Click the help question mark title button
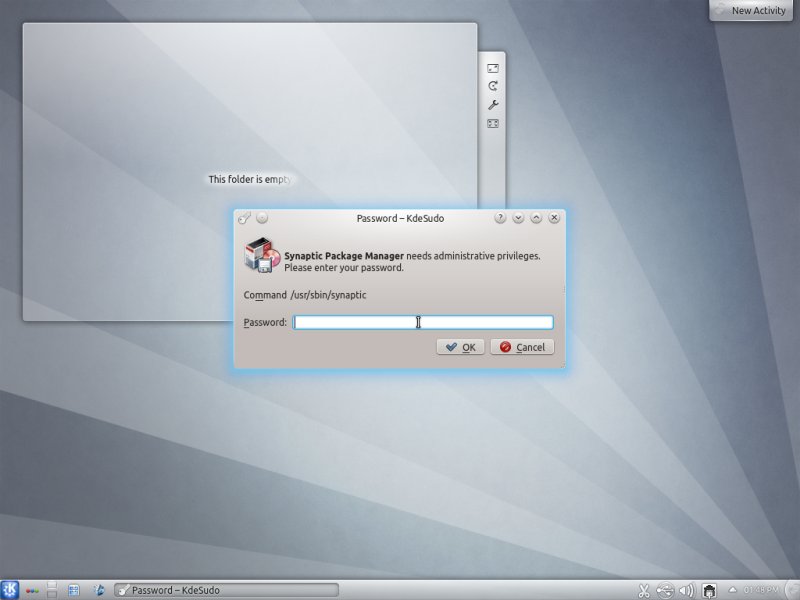 (x=500, y=218)
